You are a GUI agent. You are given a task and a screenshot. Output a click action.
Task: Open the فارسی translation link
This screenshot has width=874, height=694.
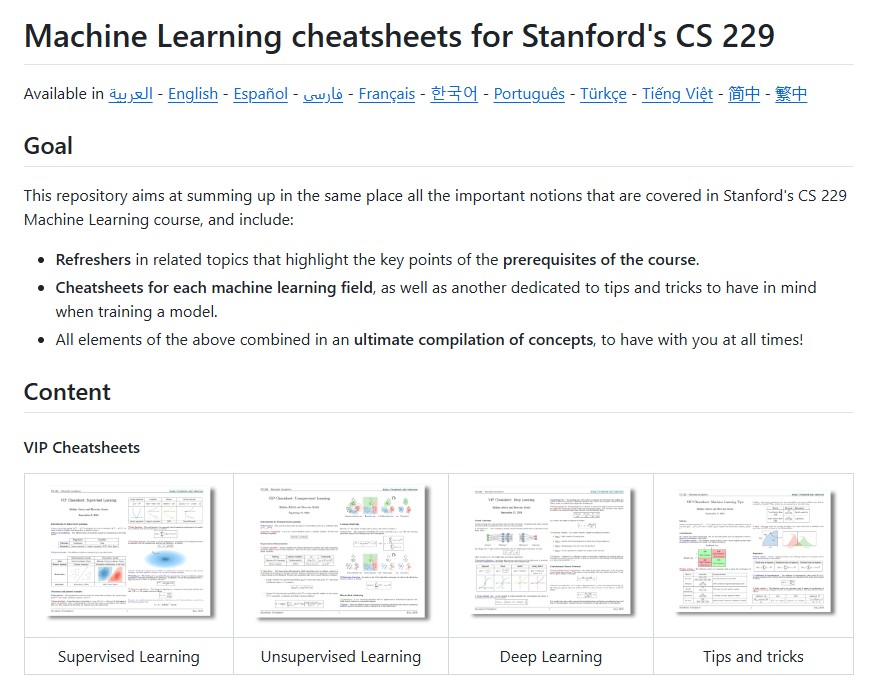[x=323, y=94]
